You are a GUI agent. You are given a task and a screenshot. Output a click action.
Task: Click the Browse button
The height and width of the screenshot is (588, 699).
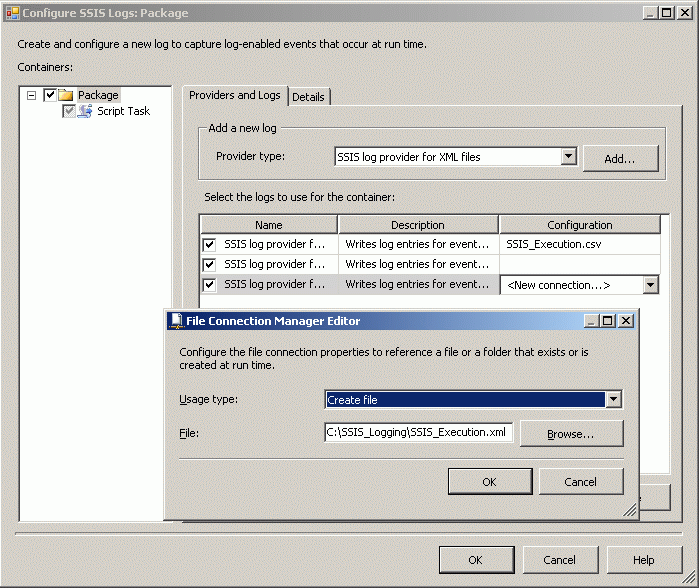[571, 434]
